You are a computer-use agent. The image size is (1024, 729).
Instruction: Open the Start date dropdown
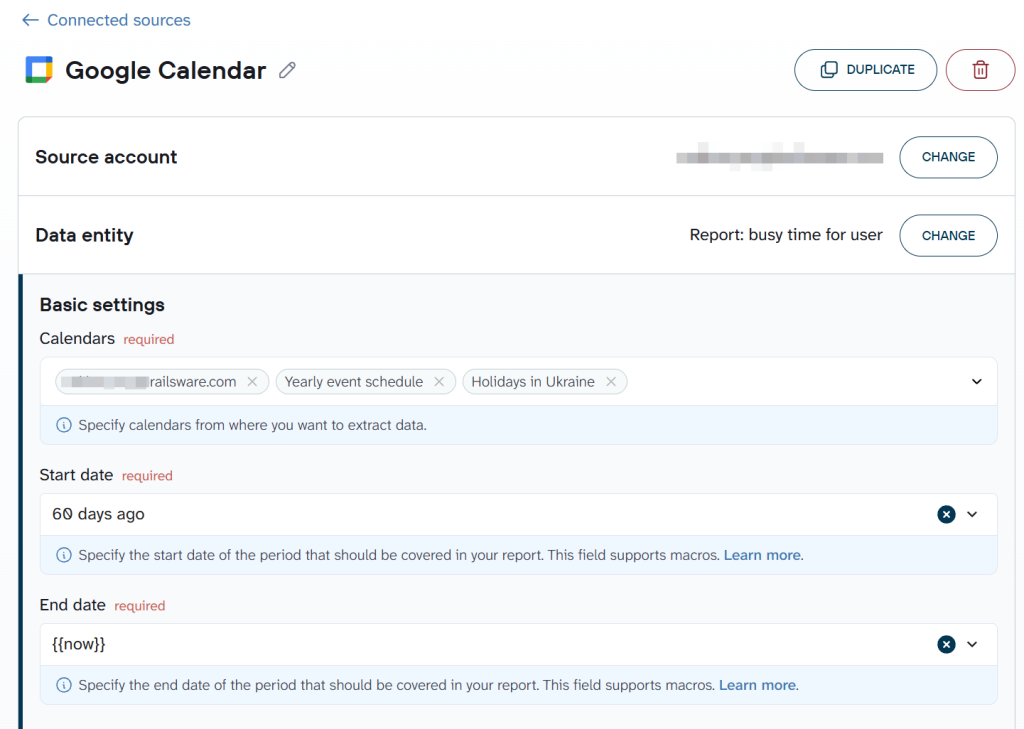972,515
